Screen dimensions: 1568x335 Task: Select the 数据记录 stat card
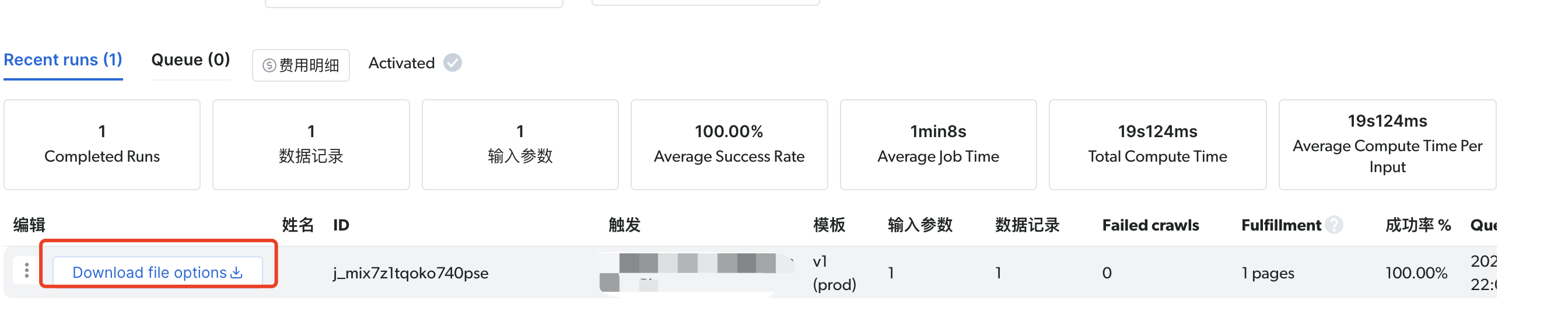tap(310, 144)
